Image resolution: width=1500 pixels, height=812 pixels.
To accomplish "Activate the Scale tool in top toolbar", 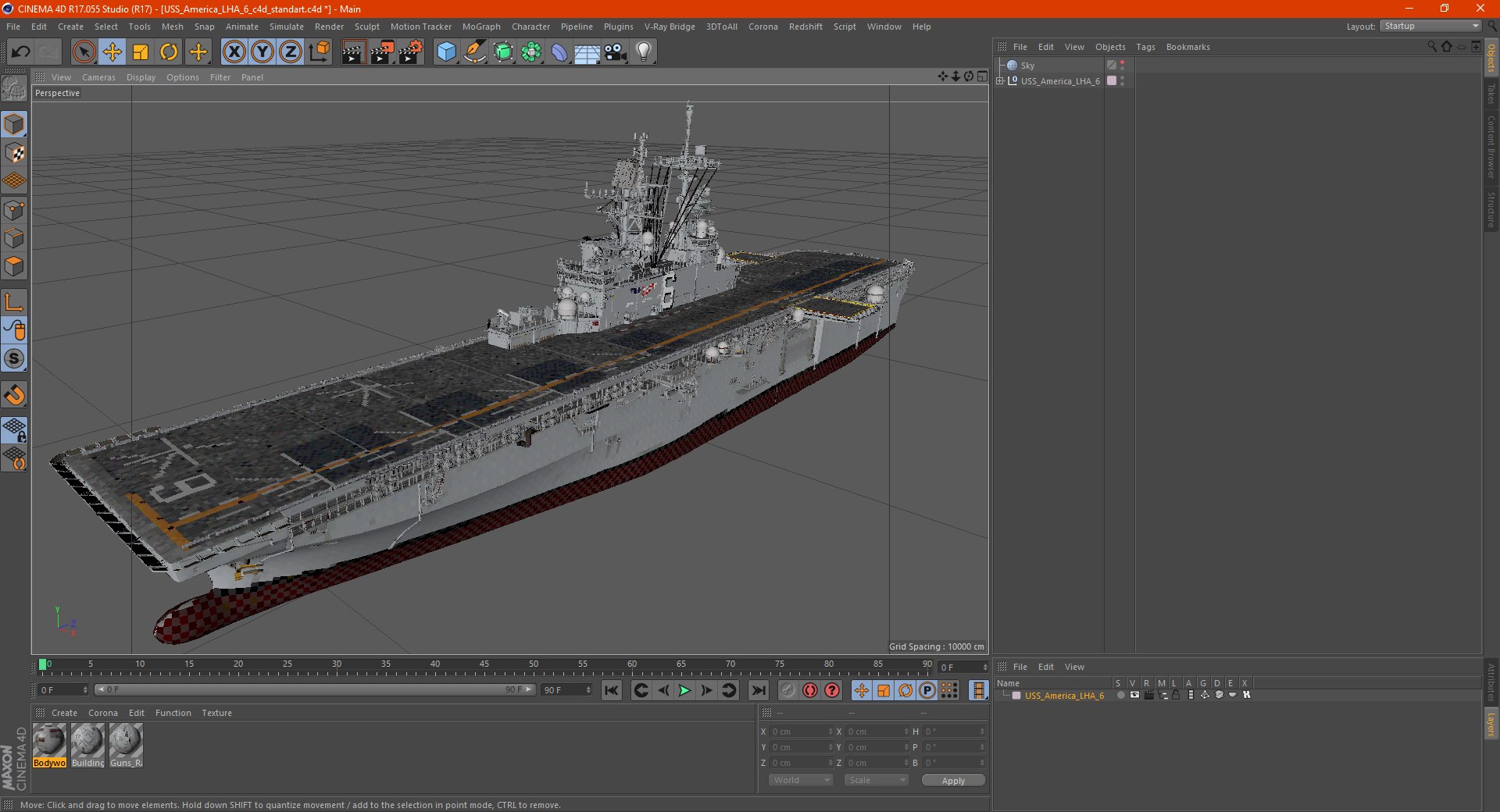I will tap(141, 52).
